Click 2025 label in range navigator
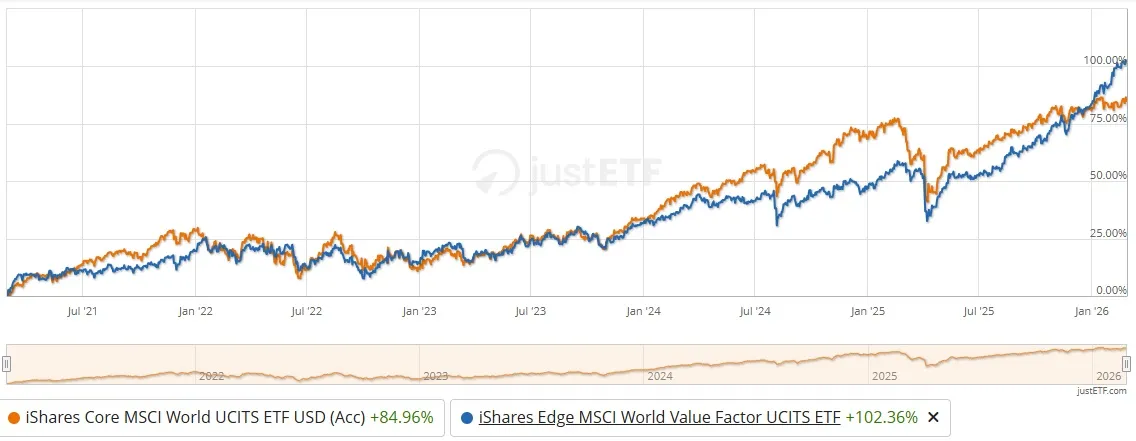Viewport: 1136px width, 441px height. (x=885, y=377)
